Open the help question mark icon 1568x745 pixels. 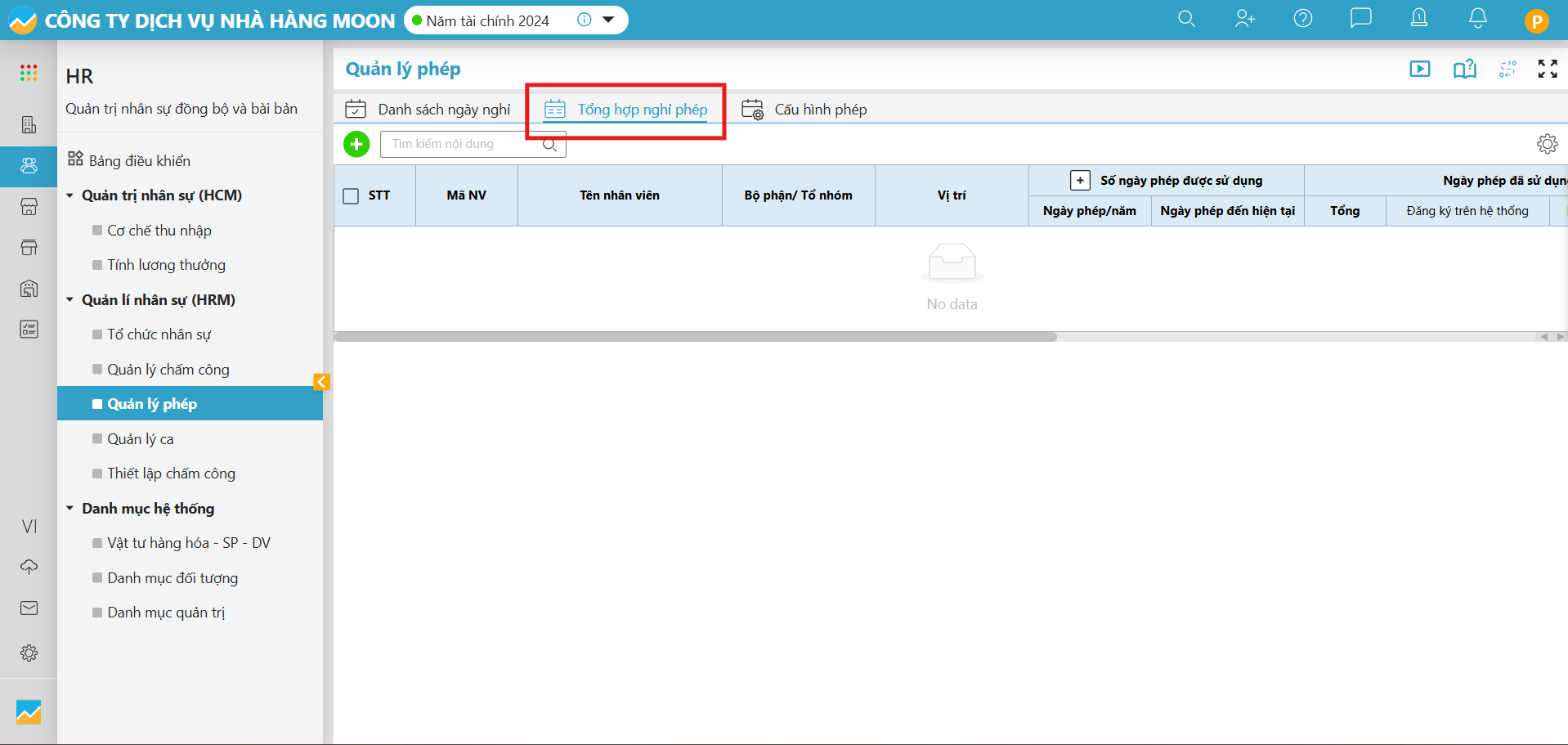coord(1302,19)
